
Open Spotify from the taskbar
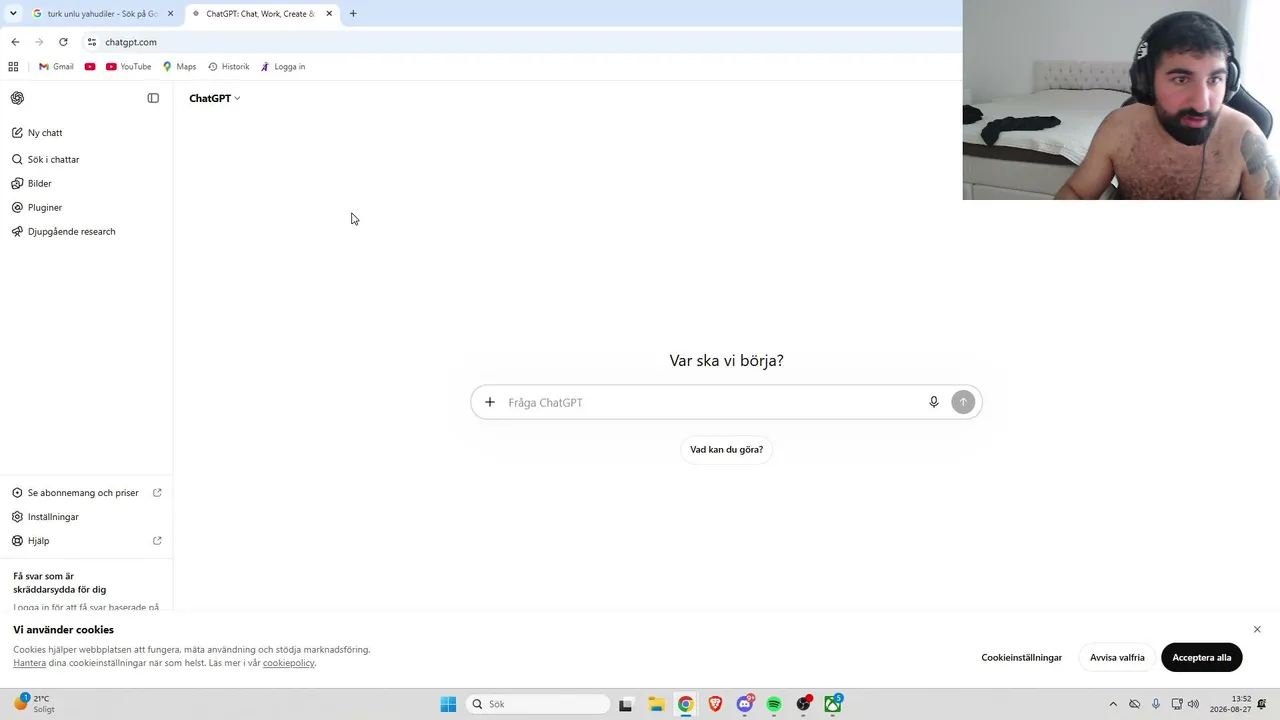[x=774, y=704]
